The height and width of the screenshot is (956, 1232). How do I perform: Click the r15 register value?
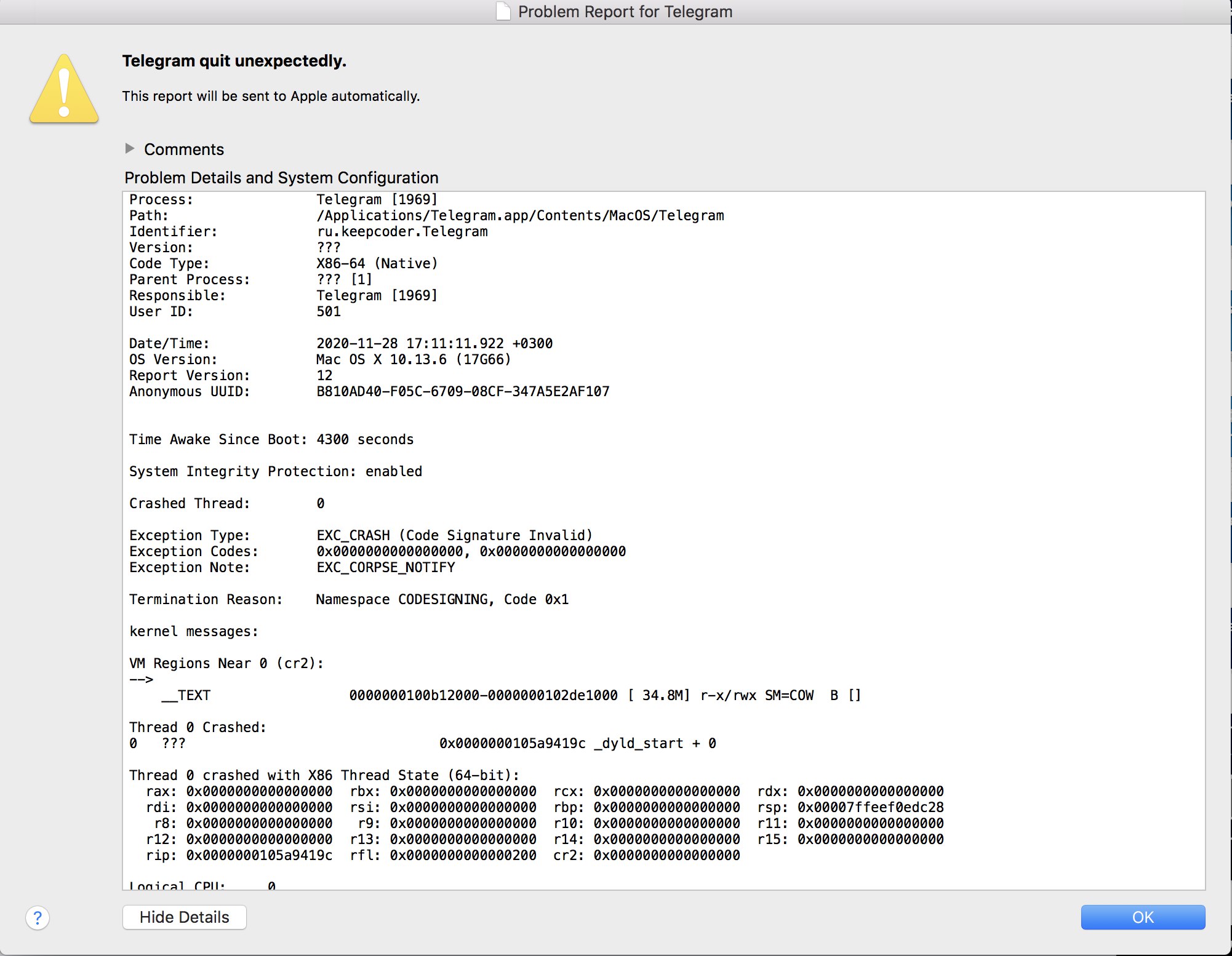point(871,839)
